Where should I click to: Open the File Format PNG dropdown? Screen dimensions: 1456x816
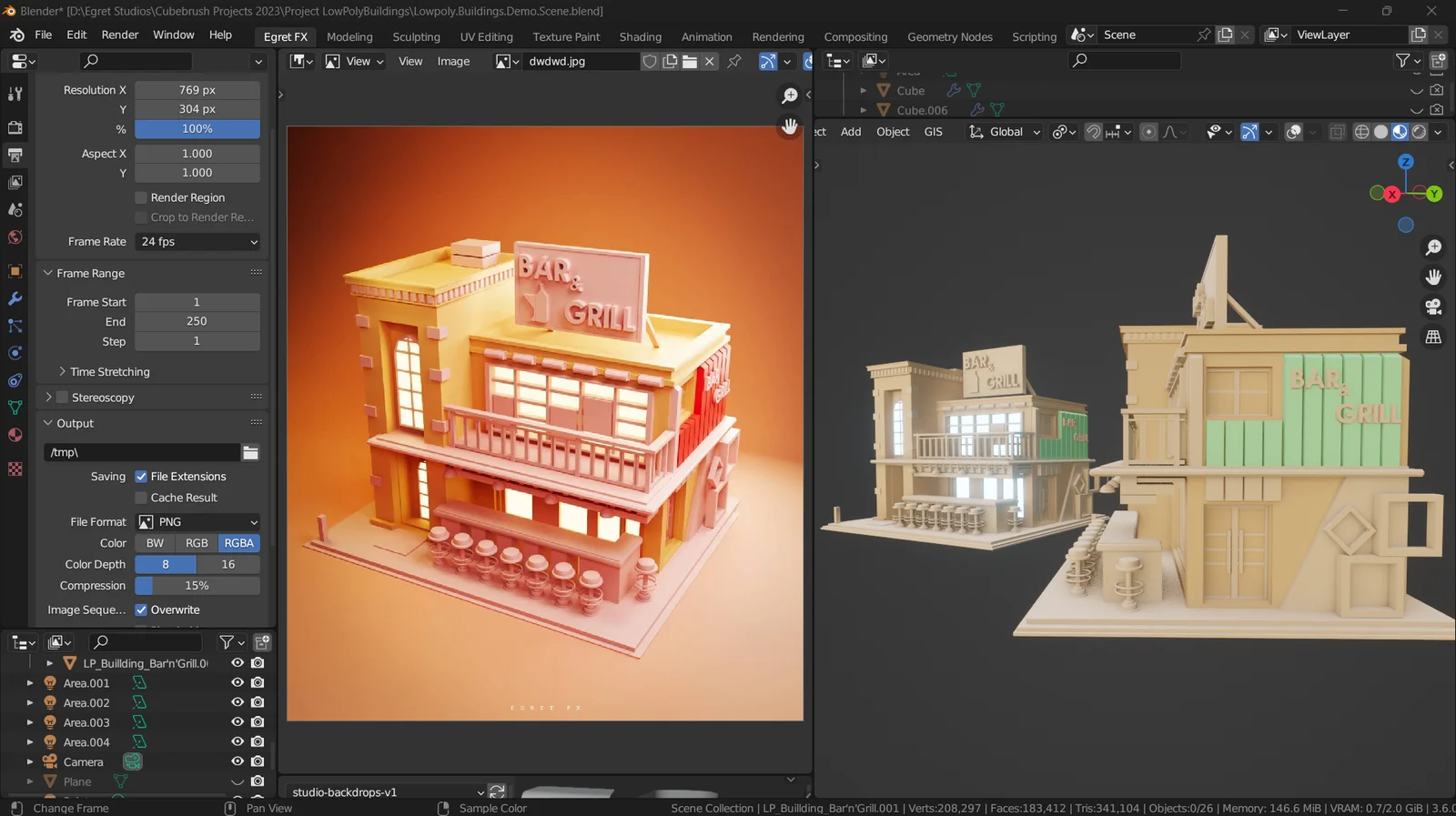point(197,522)
